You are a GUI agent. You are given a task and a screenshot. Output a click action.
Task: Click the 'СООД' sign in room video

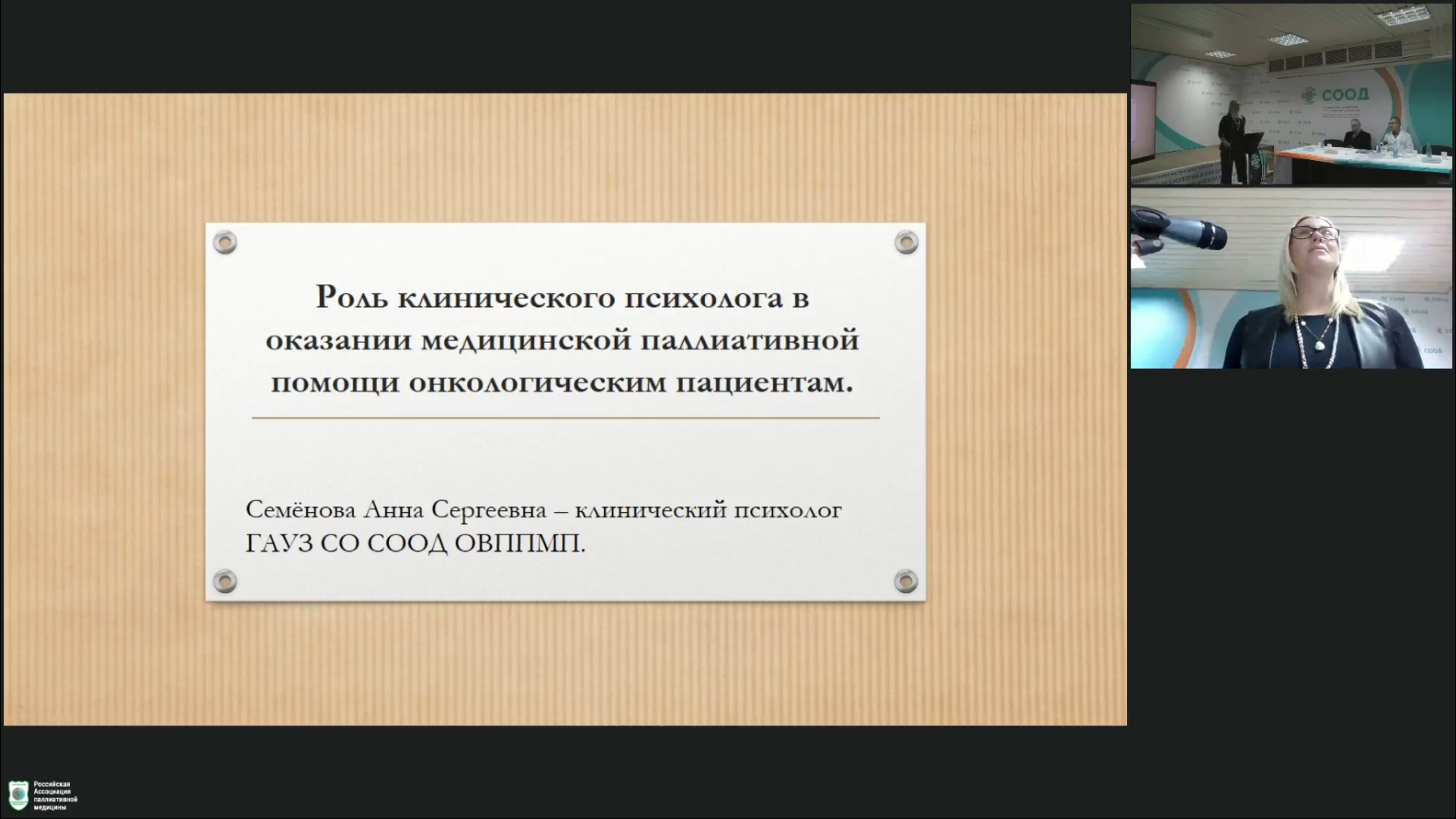point(1344,94)
